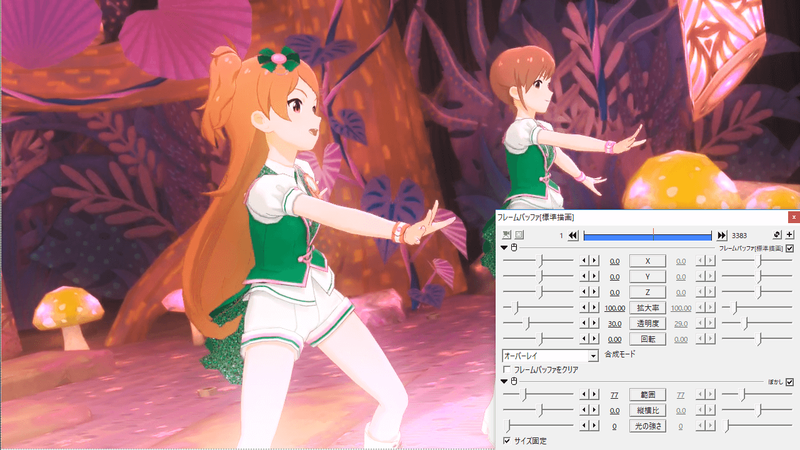Collapse the ぼかし section triangle
This screenshot has width=800, height=450.
504,381
